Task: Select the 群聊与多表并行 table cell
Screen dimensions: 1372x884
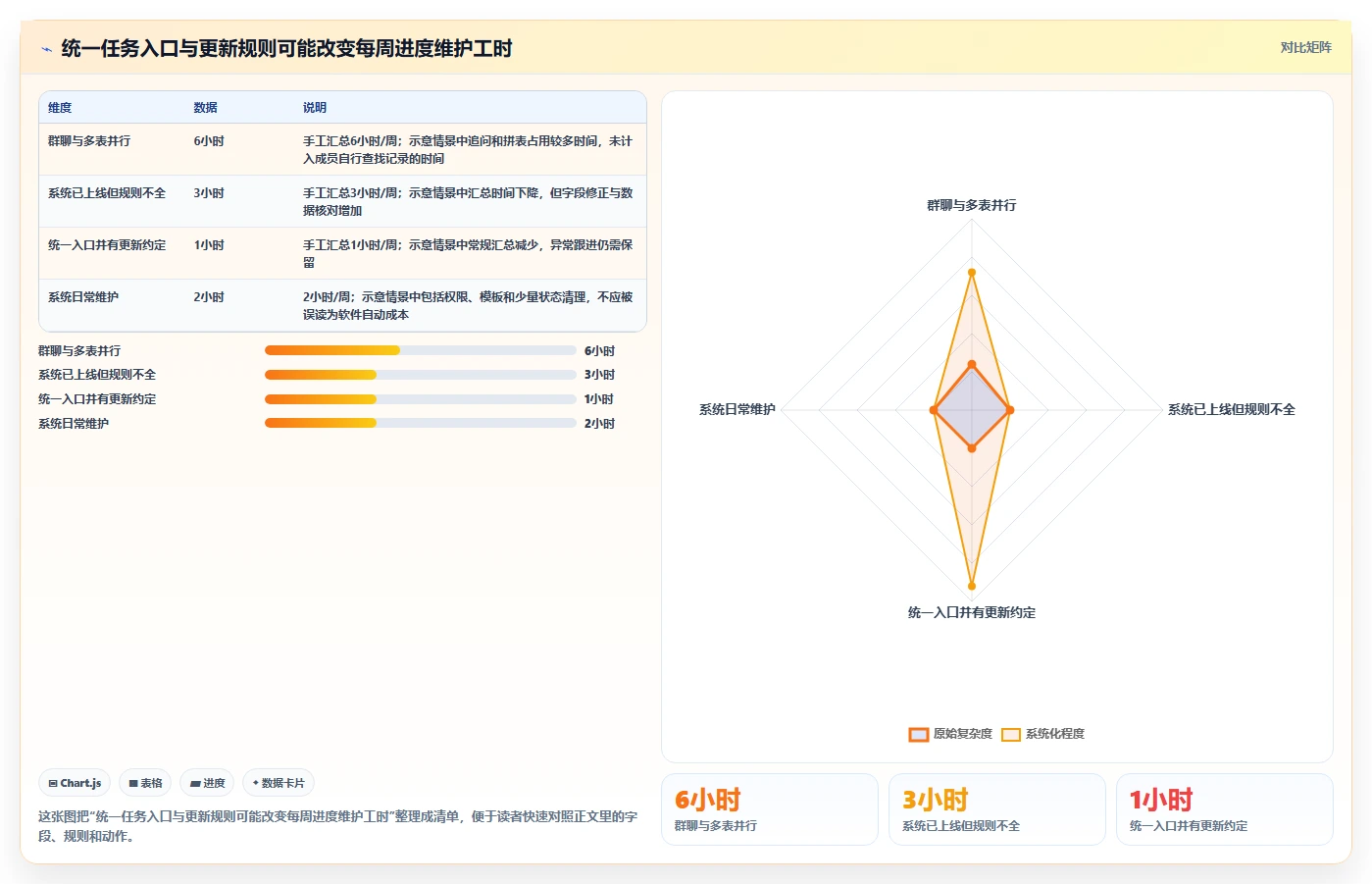Action: [x=89, y=141]
